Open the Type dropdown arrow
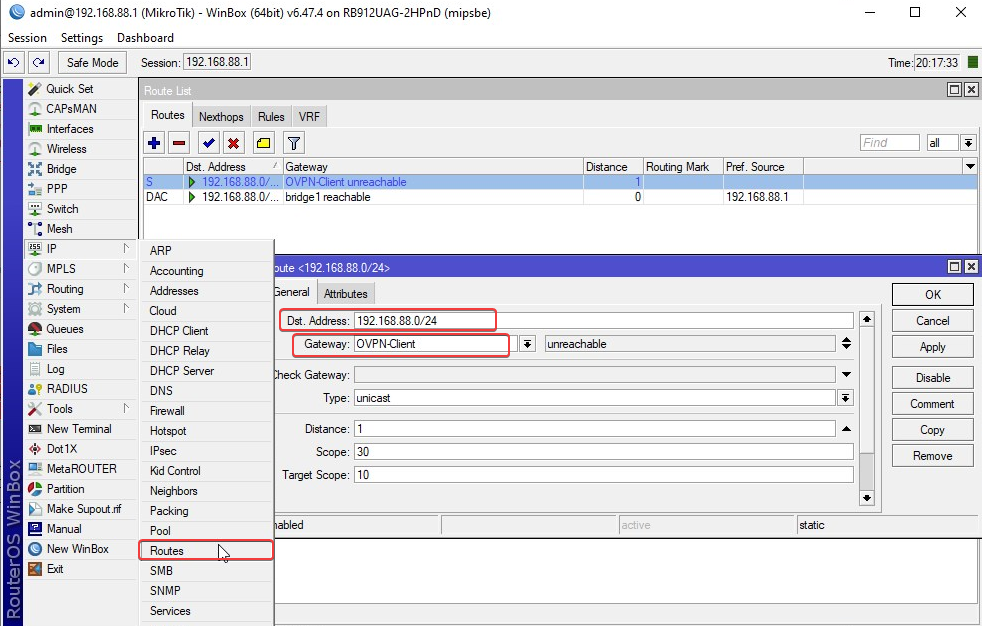982x626 pixels. pyautogui.click(x=845, y=398)
